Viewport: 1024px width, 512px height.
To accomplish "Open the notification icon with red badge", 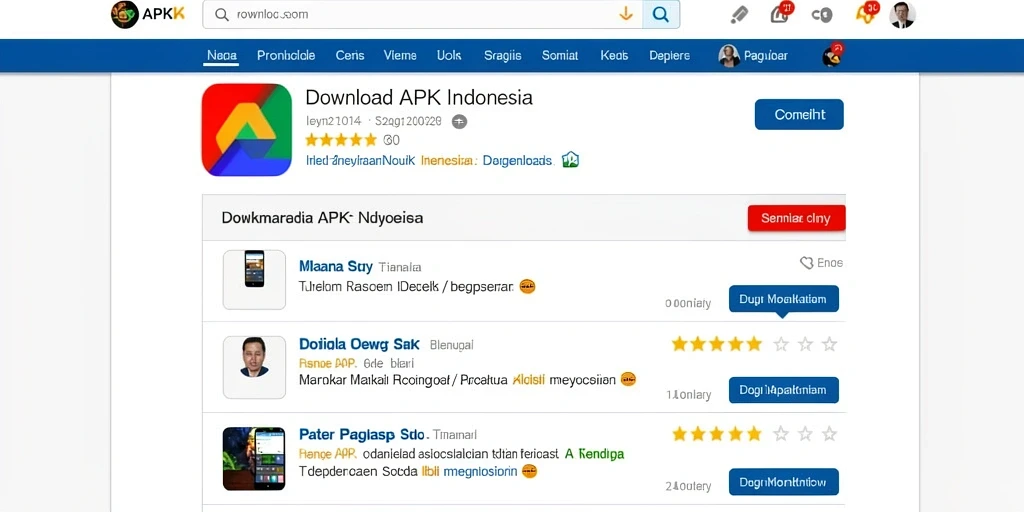I will [781, 13].
